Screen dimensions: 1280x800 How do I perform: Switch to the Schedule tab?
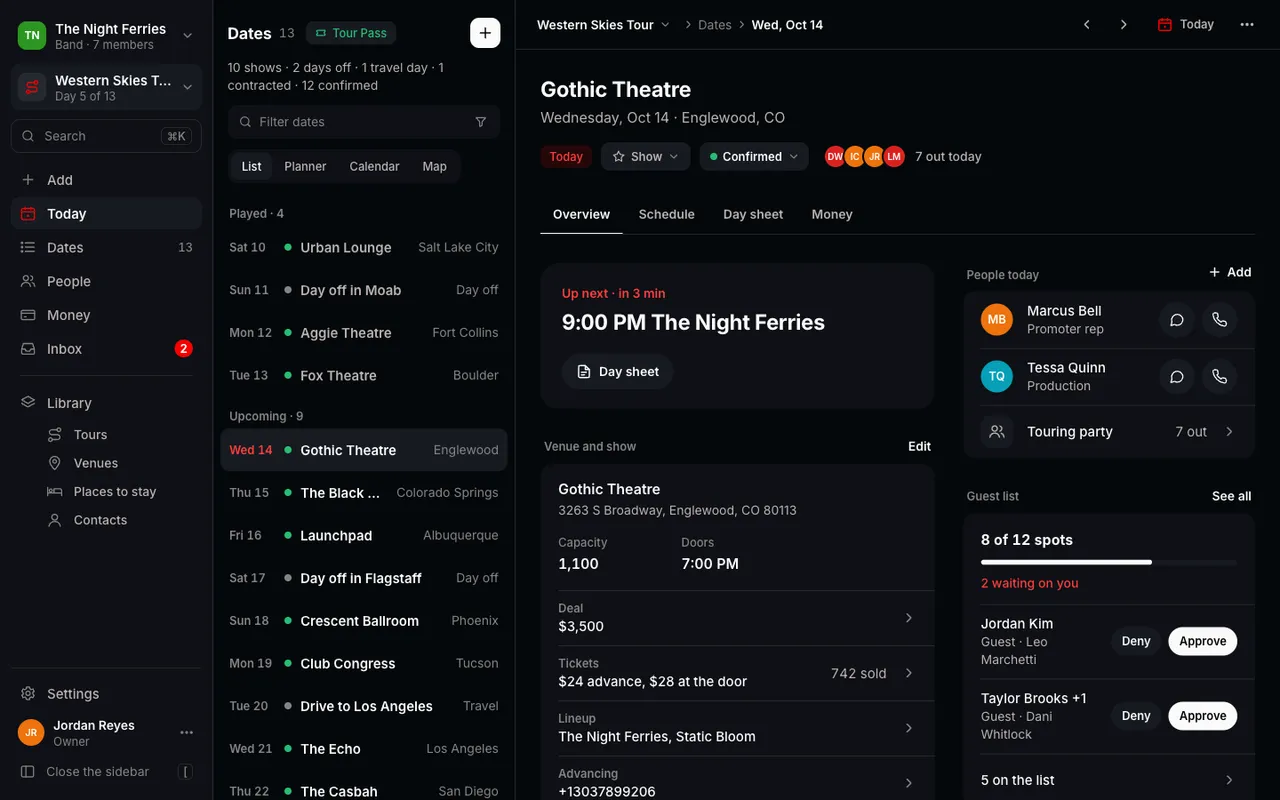click(667, 215)
